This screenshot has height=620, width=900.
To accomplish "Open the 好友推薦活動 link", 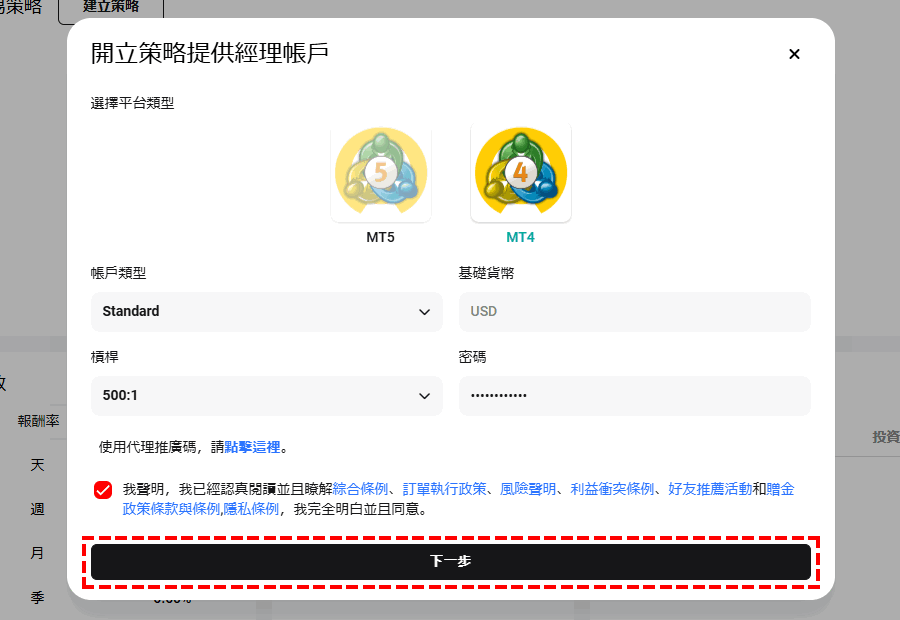I will pos(710,489).
